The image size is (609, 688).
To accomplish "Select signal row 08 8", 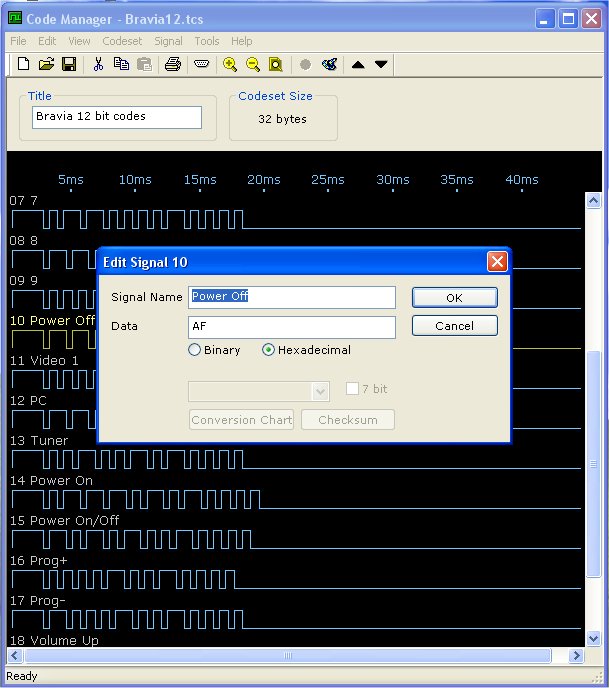I will pos(23,241).
